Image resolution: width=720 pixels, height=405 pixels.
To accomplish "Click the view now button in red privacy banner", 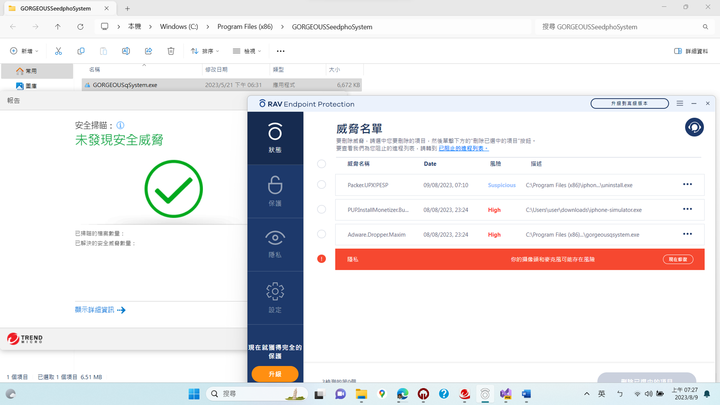I will [x=678, y=259].
